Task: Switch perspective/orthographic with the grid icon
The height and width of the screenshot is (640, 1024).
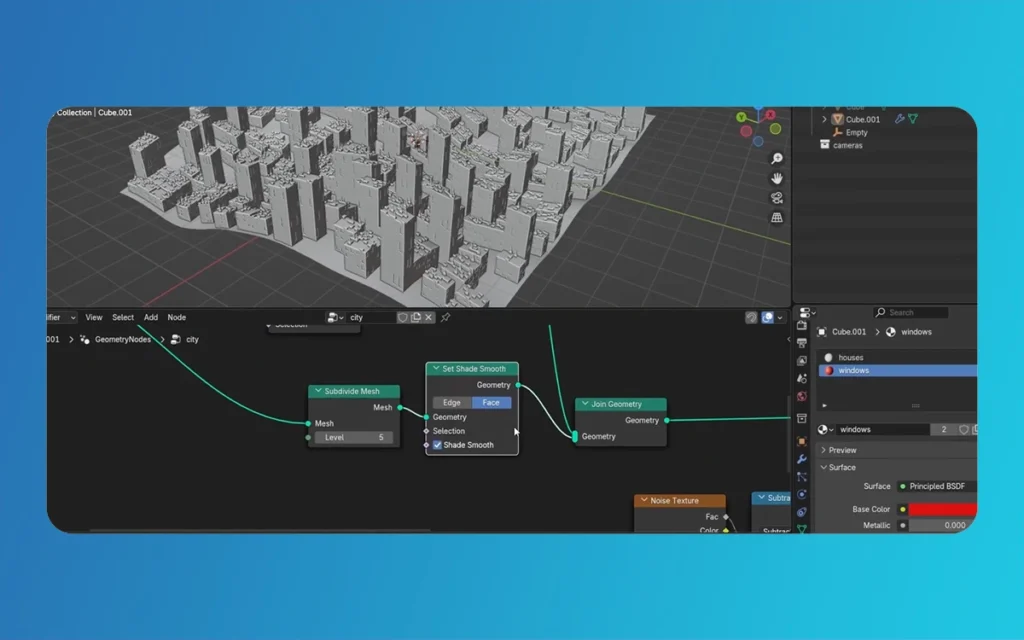Action: point(776,217)
